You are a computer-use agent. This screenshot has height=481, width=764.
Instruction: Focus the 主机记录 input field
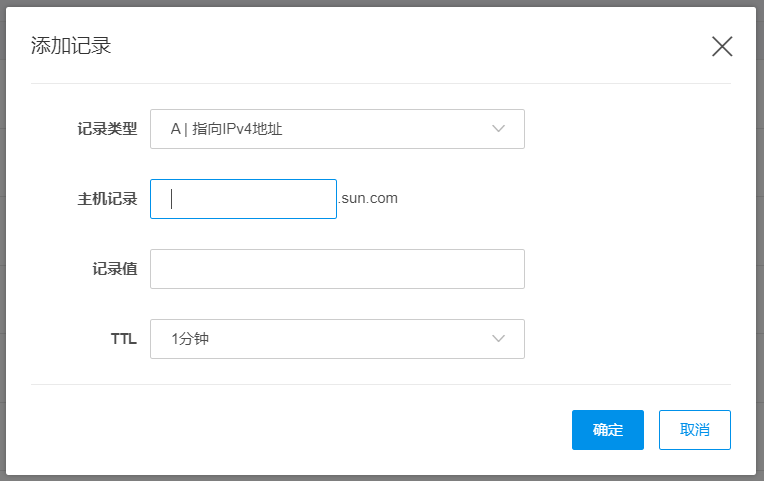pos(243,199)
